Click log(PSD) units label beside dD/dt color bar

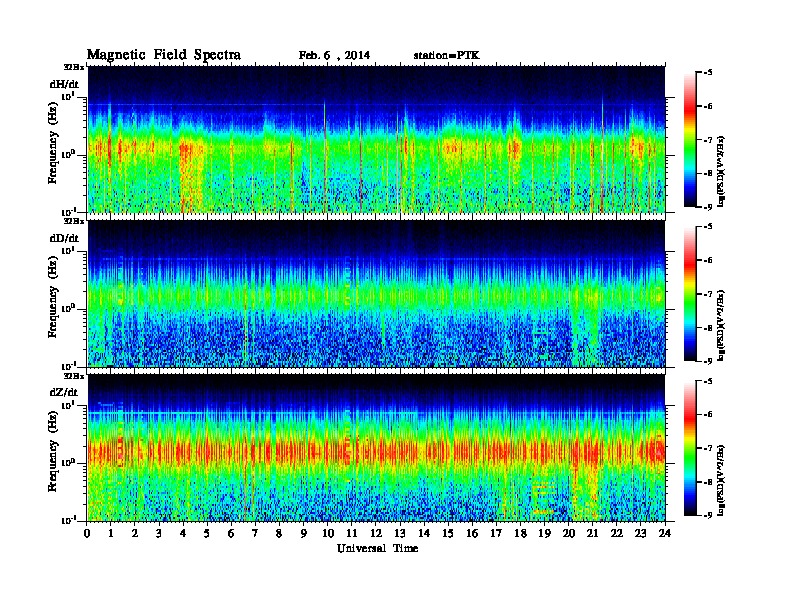tap(722, 325)
